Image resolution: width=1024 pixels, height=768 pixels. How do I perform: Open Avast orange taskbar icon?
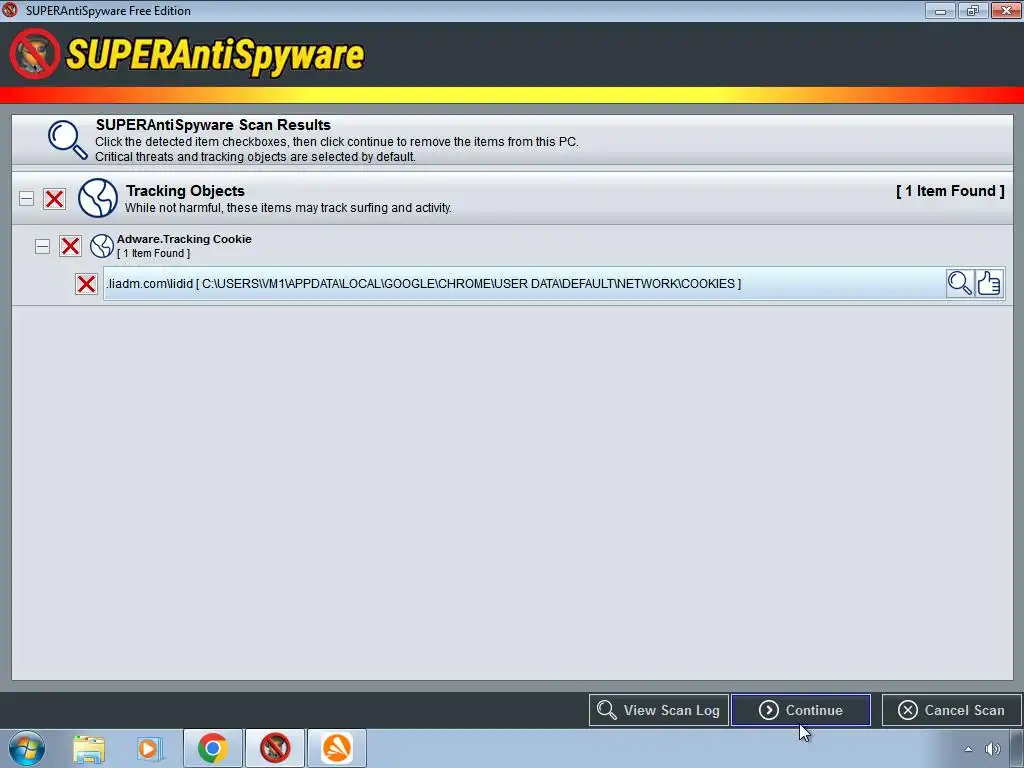pyautogui.click(x=337, y=748)
